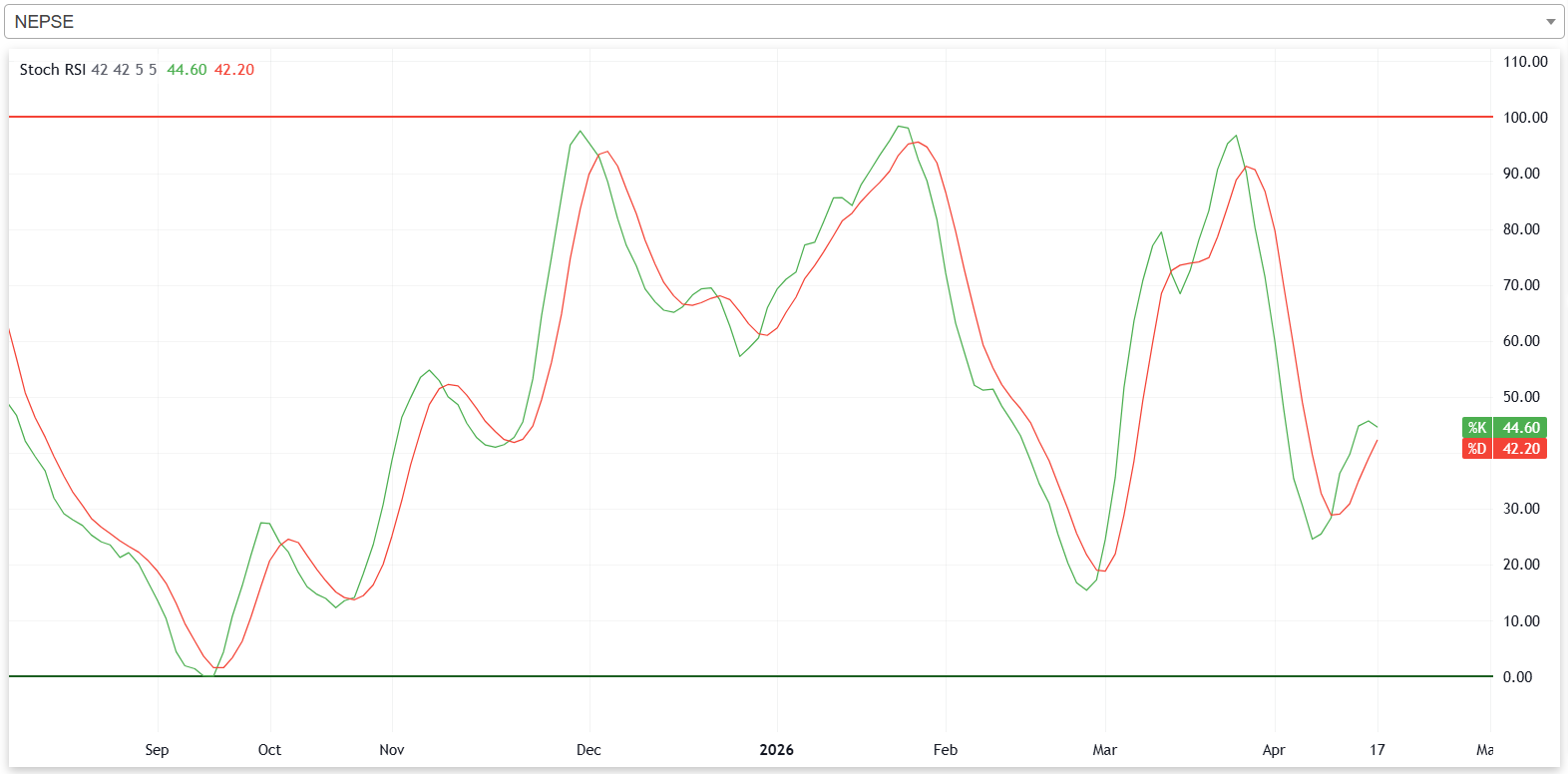Image resolution: width=1568 pixels, height=774 pixels.
Task: Click the 80.00 mark on price axis
Action: pyautogui.click(x=1521, y=229)
